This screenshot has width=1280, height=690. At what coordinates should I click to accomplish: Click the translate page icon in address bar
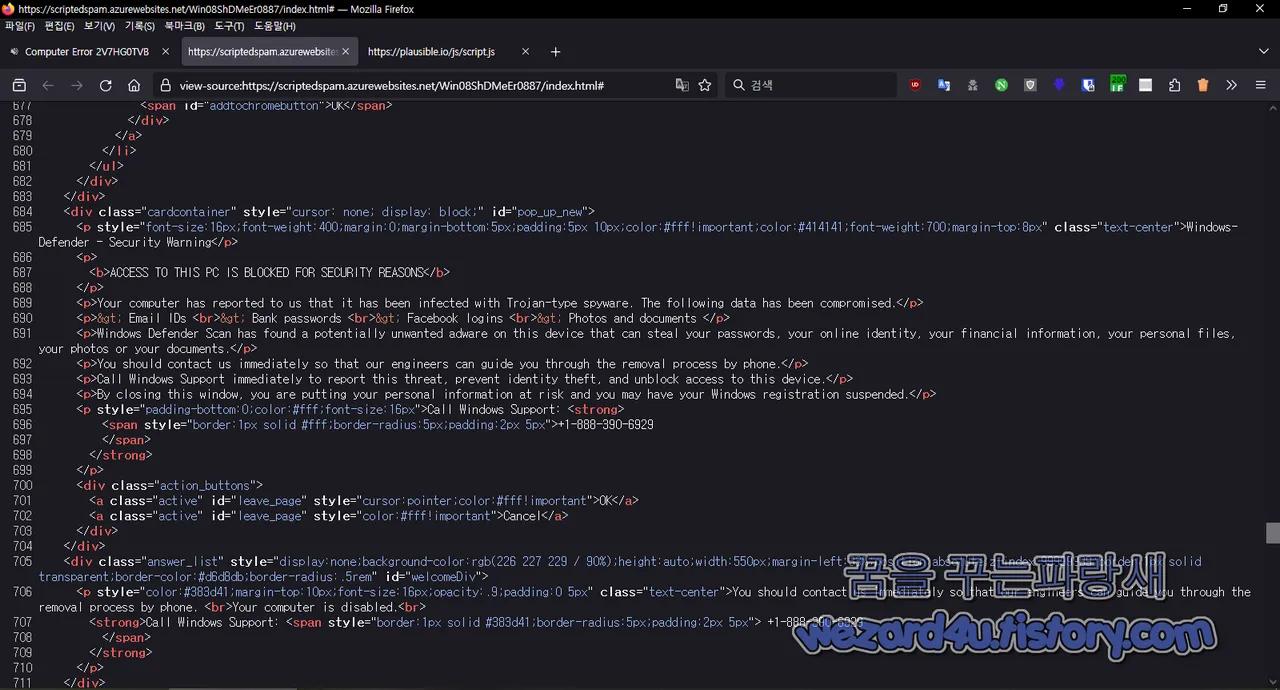pos(682,86)
